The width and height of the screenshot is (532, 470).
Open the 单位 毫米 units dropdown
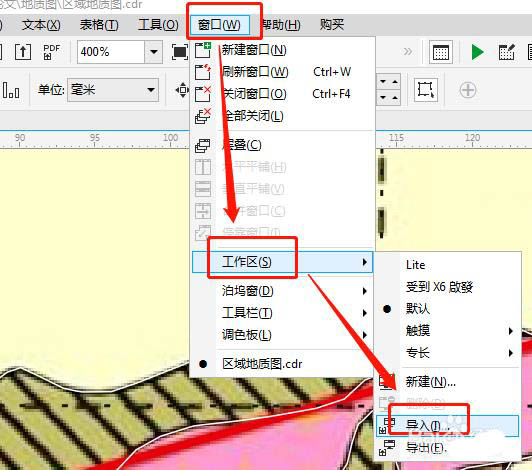pos(113,90)
